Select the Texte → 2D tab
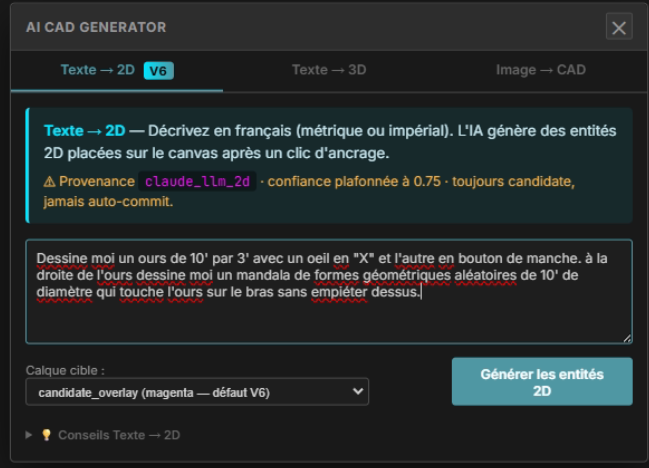Image resolution: width=649 pixels, height=468 pixels. pyautogui.click(x=97, y=70)
